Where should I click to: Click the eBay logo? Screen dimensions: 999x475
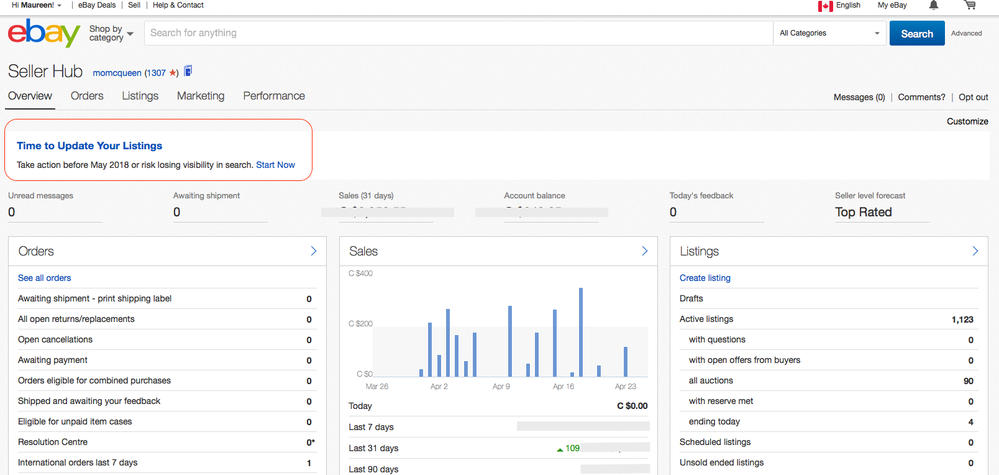point(43,34)
